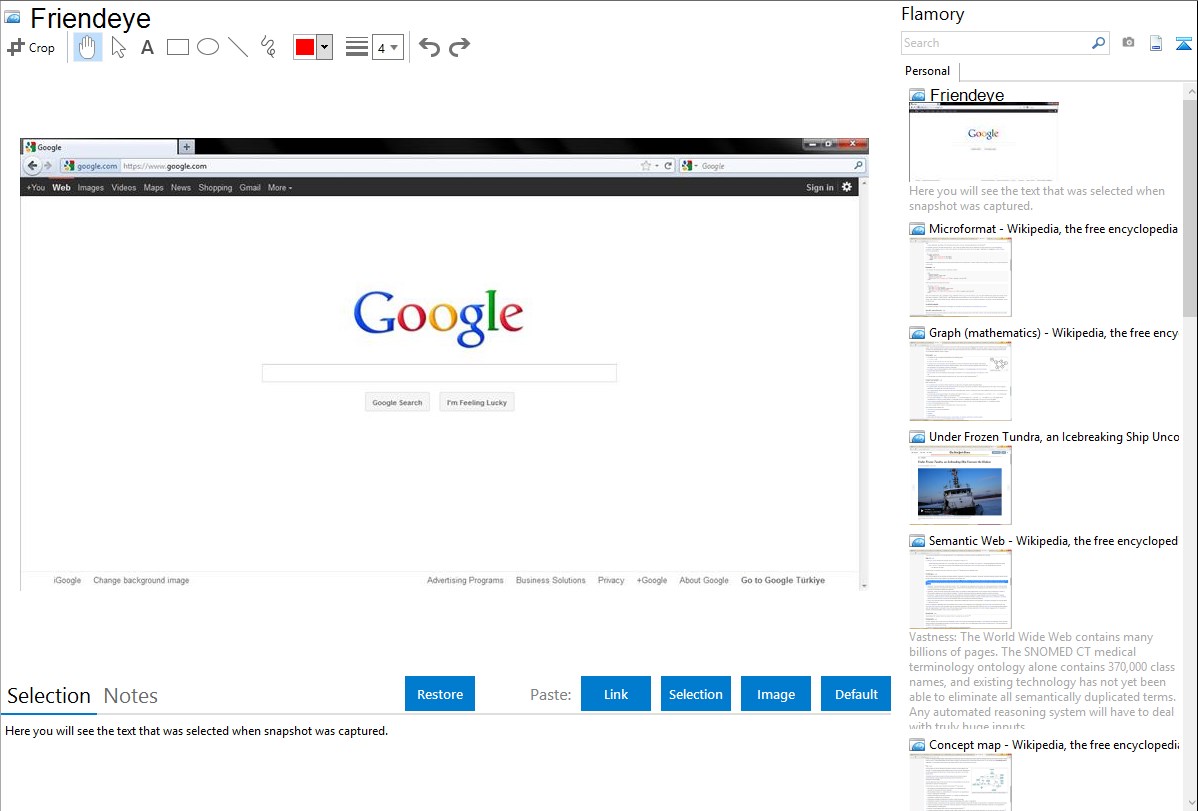Click the Paste Image button
Screen dimensions: 1198x811
point(776,694)
